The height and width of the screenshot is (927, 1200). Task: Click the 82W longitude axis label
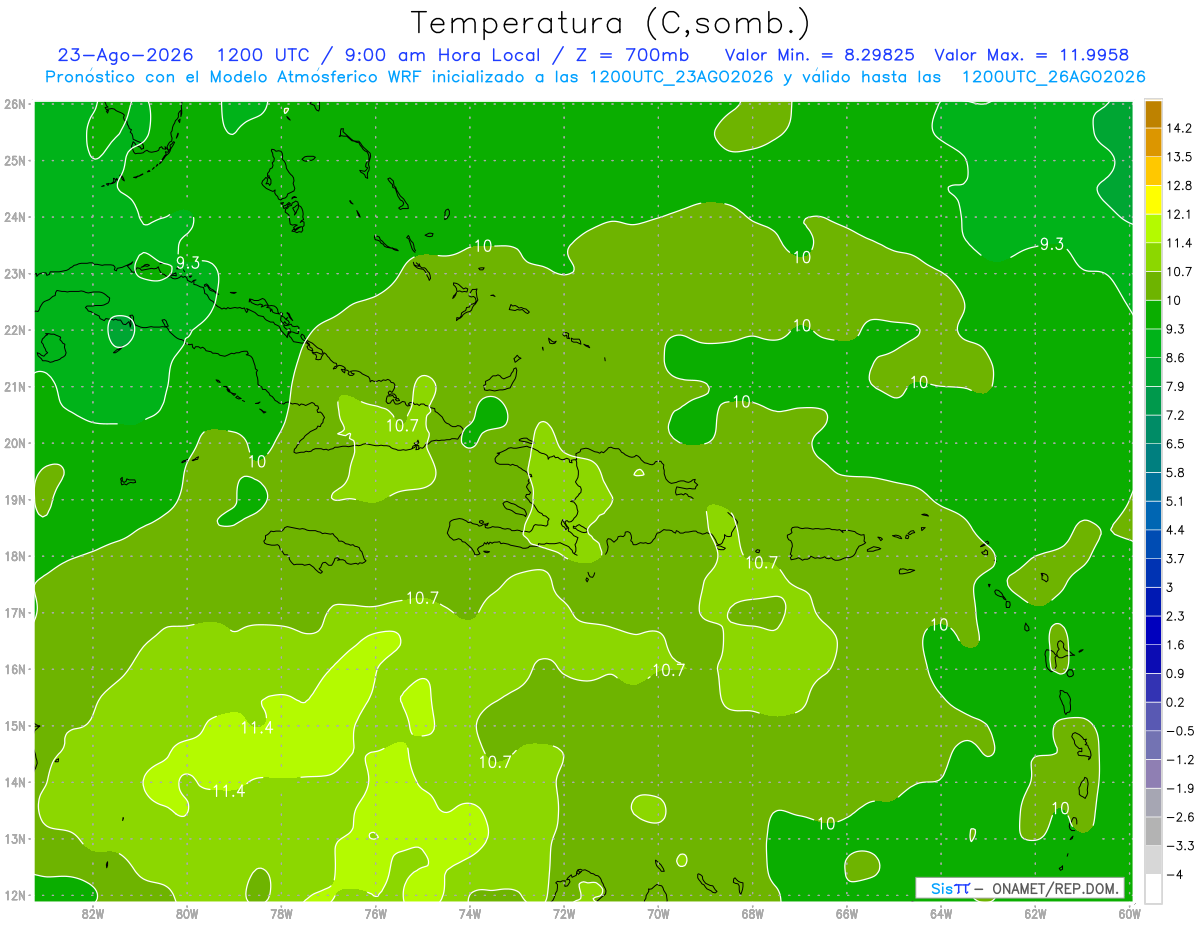[x=92, y=913]
